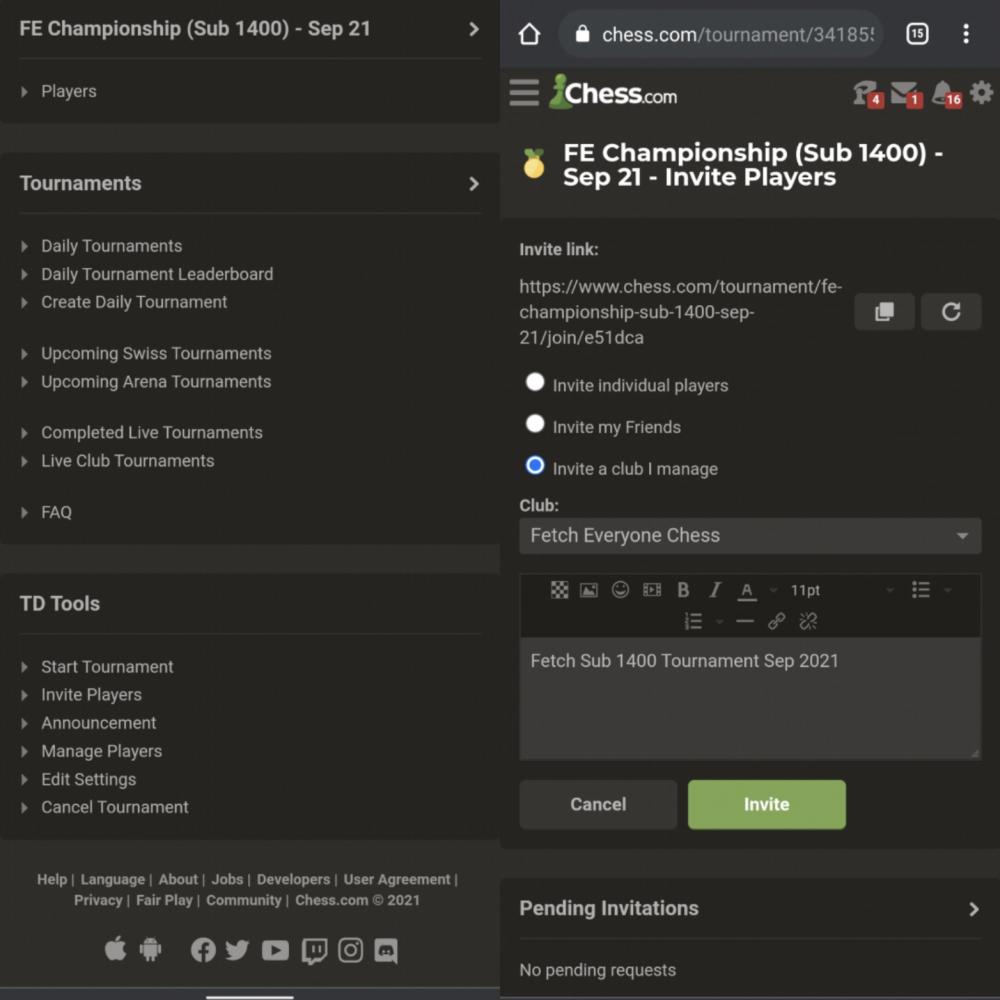Open the 11pt font size dropdown
Viewport: 1000px width, 1000px height.
tap(841, 591)
